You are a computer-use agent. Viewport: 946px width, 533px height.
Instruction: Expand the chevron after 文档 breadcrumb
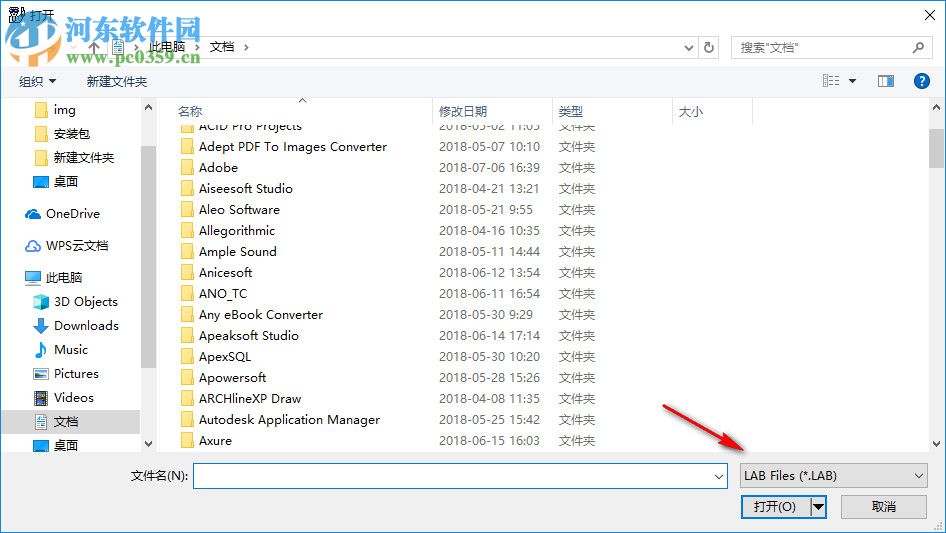click(x=246, y=47)
